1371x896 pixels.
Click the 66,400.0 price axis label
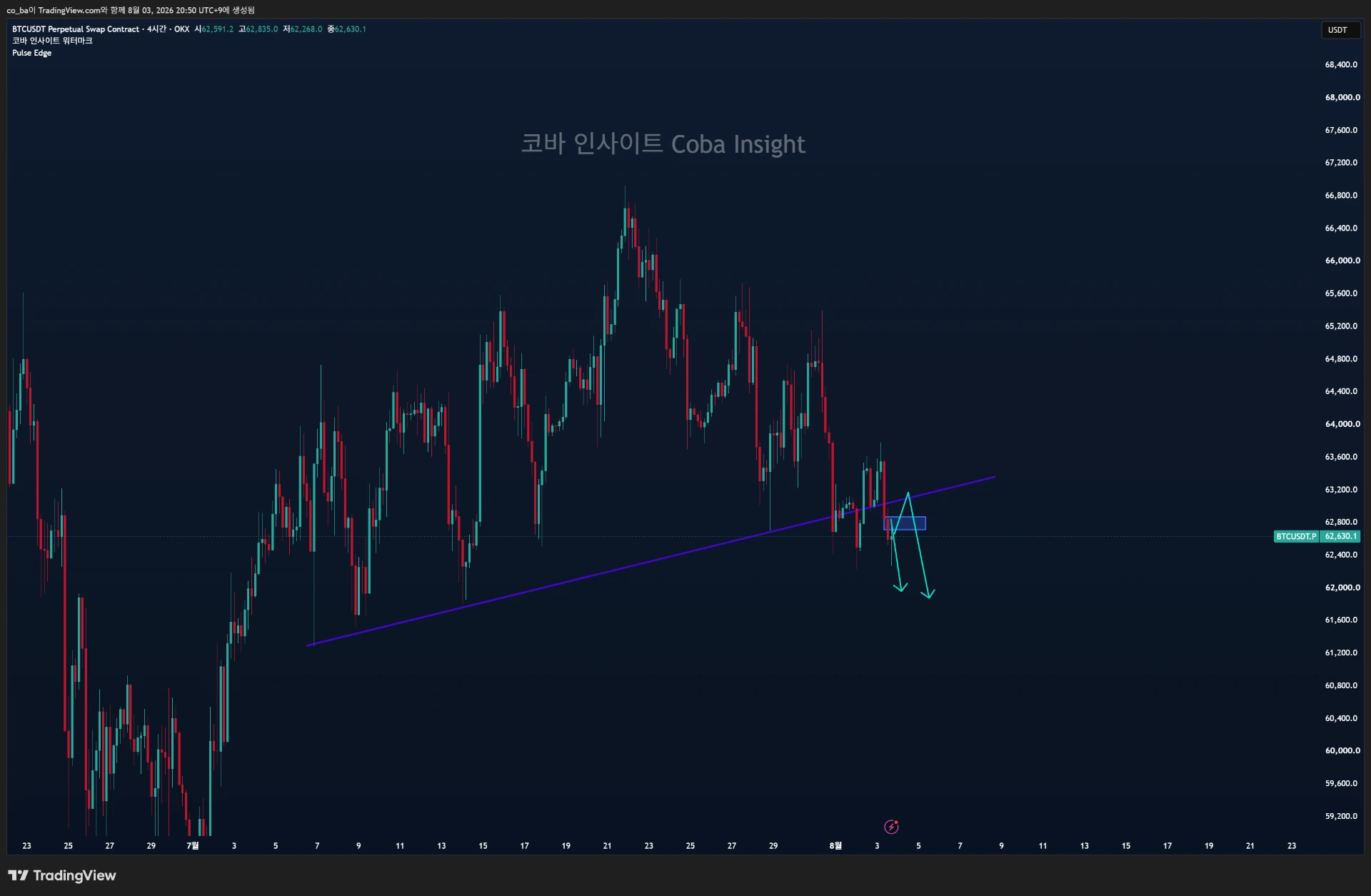click(1342, 228)
